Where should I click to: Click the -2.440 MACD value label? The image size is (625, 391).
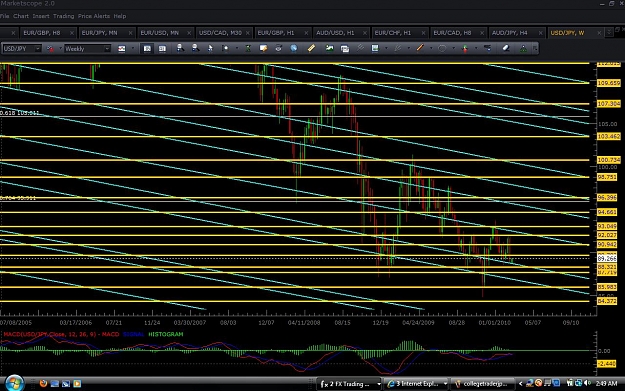pos(607,363)
